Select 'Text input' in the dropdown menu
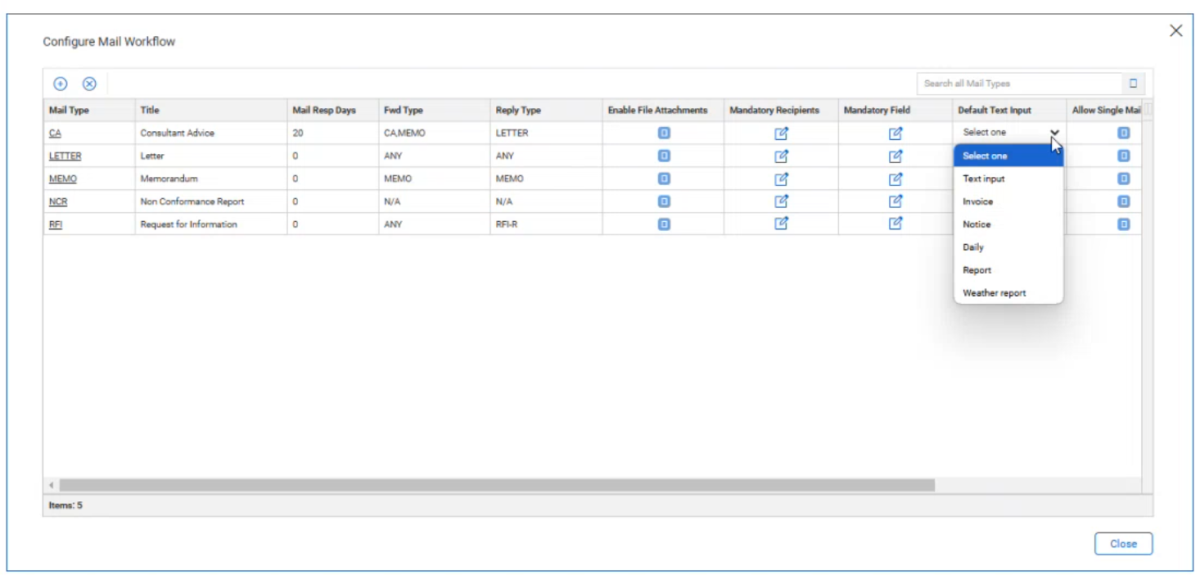 click(x=984, y=179)
